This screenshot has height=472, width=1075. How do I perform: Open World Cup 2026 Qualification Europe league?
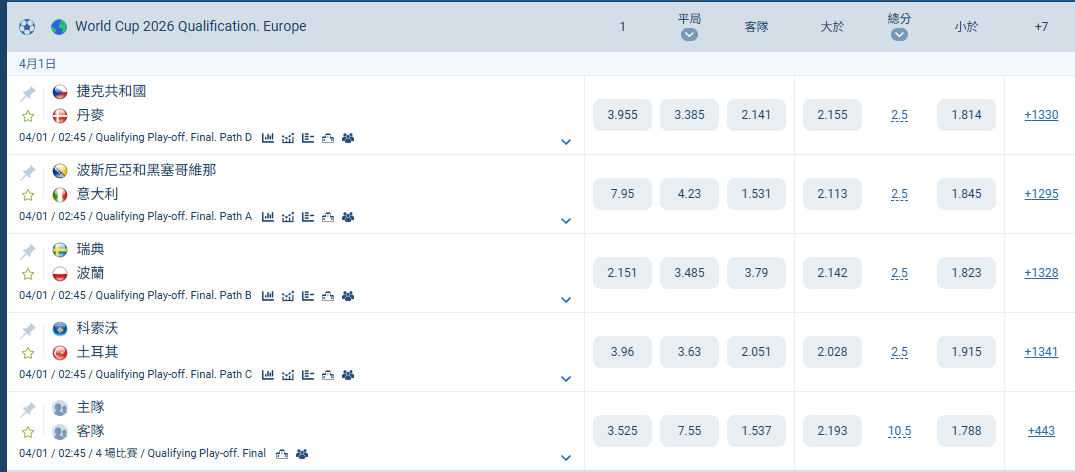[x=190, y=26]
